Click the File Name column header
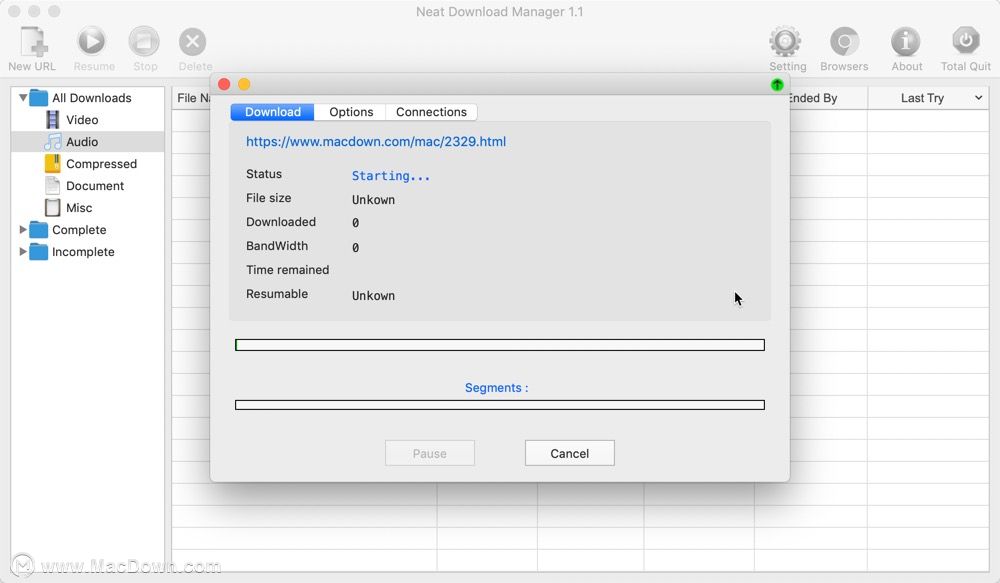The image size is (1000, 583). point(191,98)
